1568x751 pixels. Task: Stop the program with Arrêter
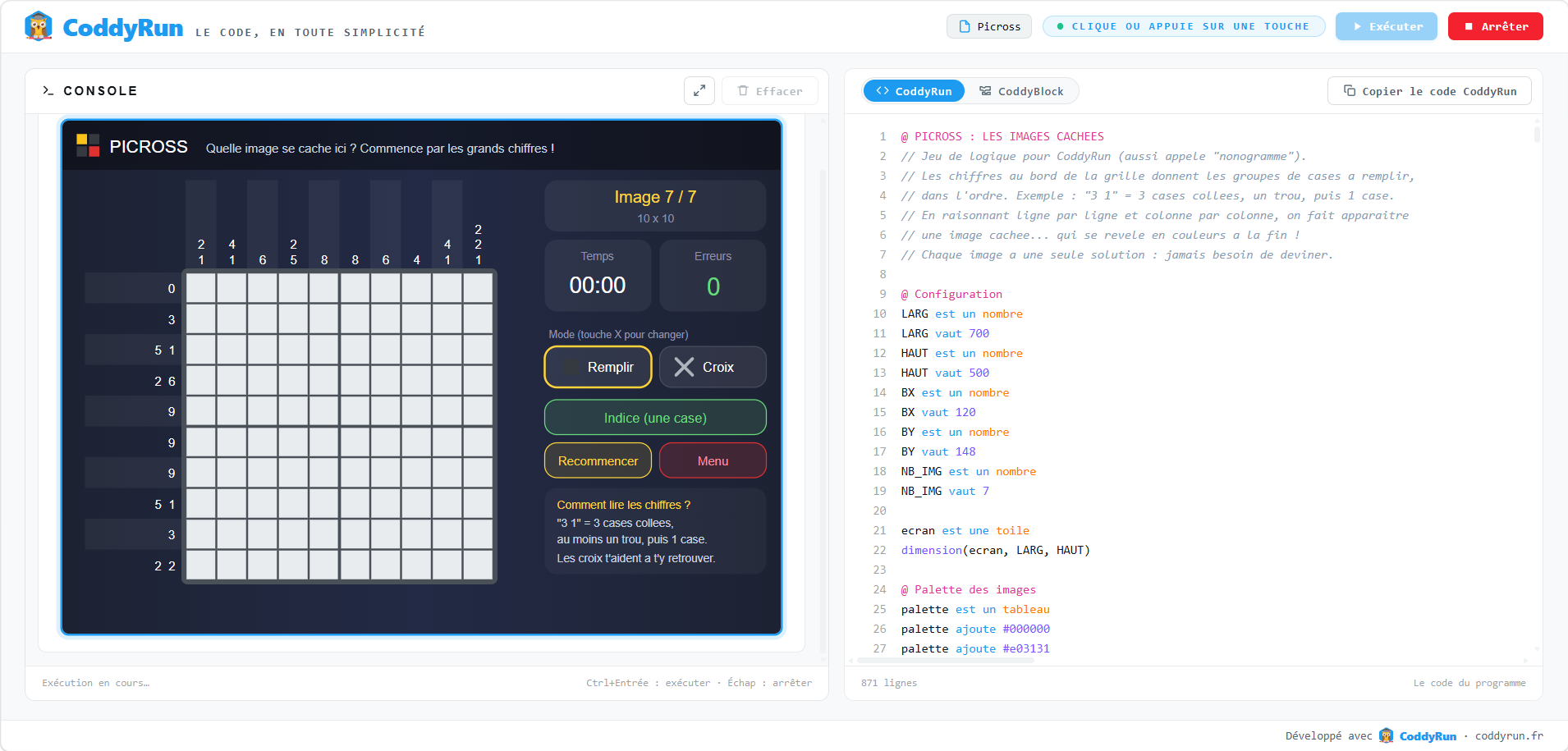click(x=1496, y=26)
